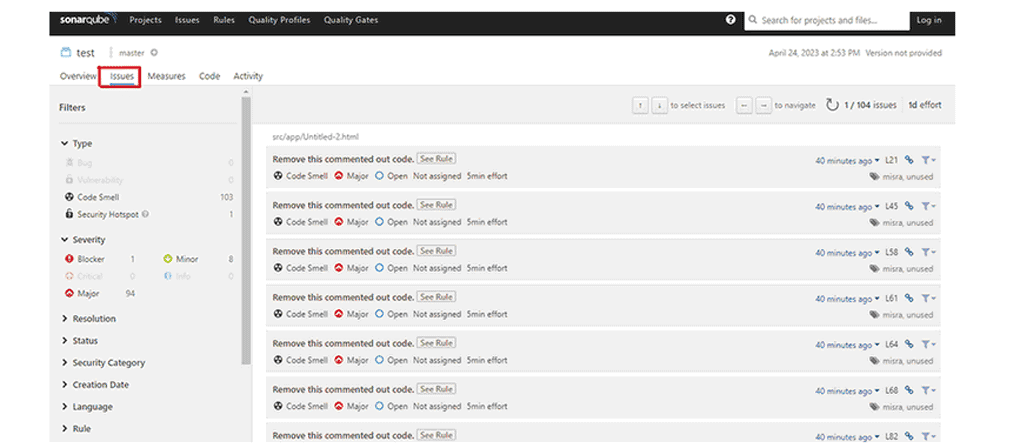The height and width of the screenshot is (448, 1020).
Task: Toggle the Major severity filter
Action: 90,293
